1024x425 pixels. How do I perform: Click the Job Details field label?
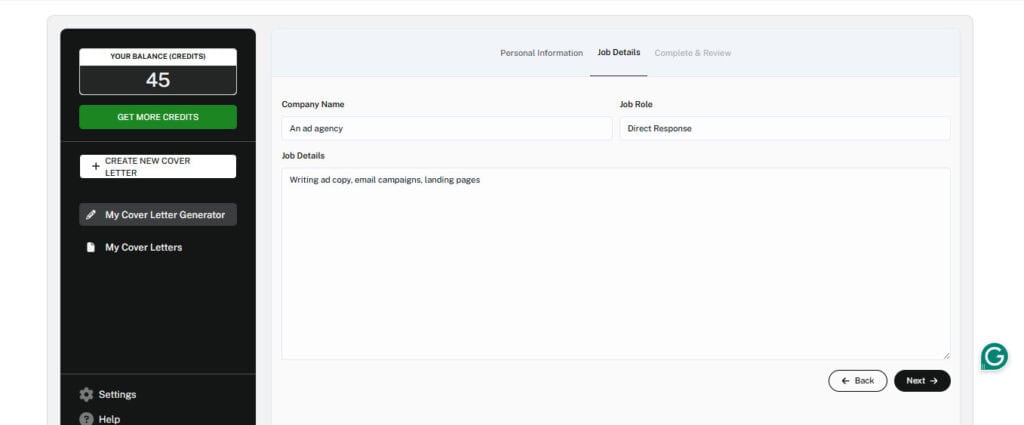(303, 156)
